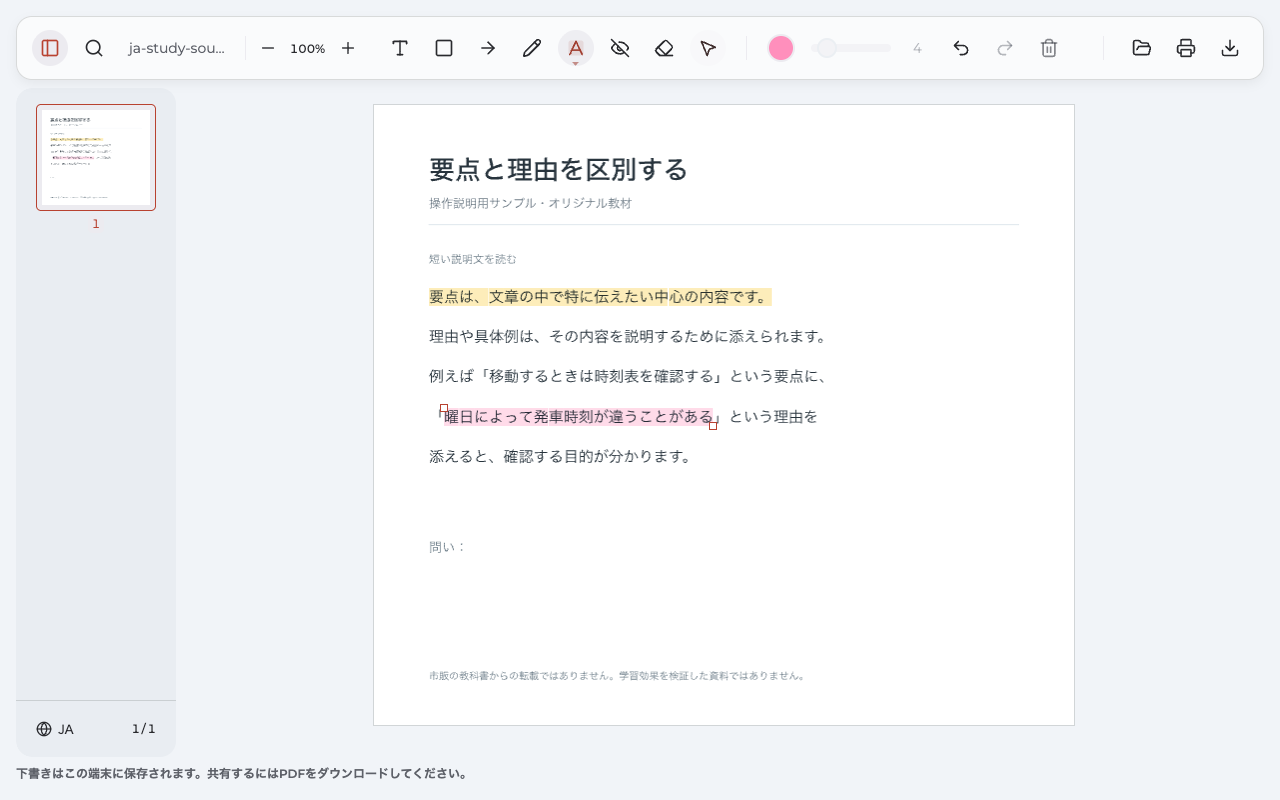Click the pink highlighted sentence annotation

click(x=579, y=416)
